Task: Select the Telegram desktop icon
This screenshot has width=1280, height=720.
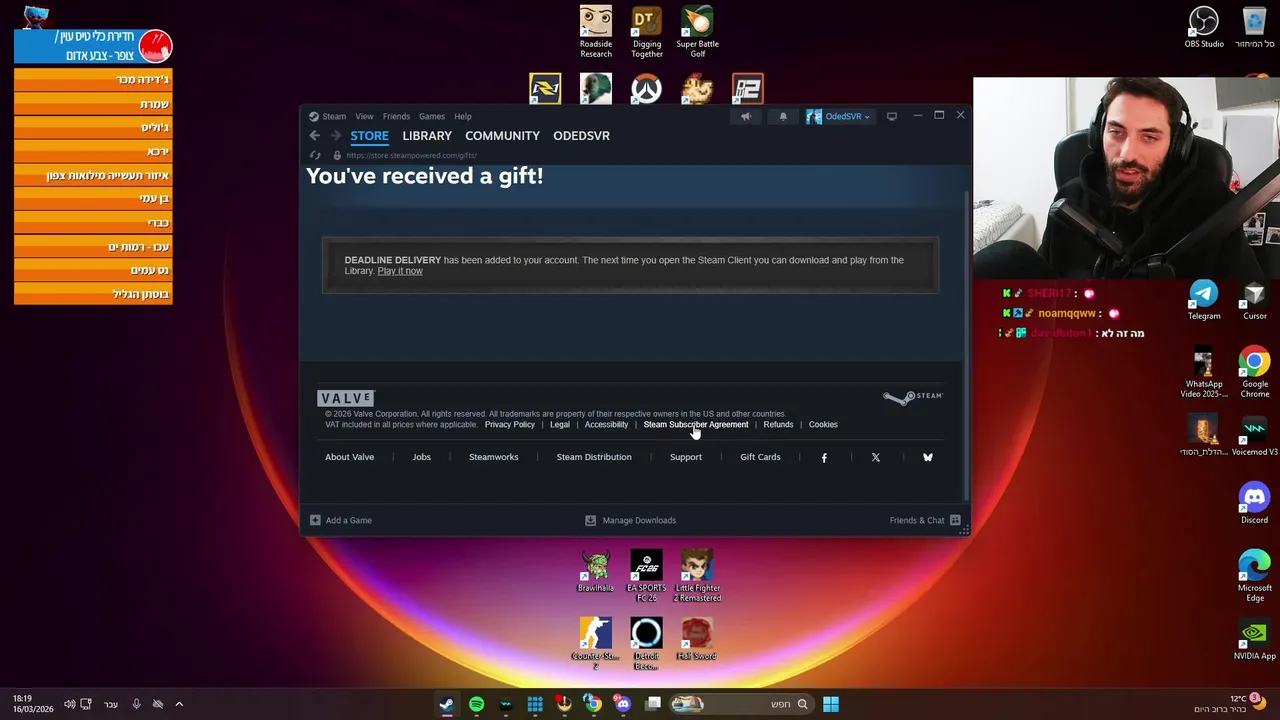Action: click(1204, 300)
